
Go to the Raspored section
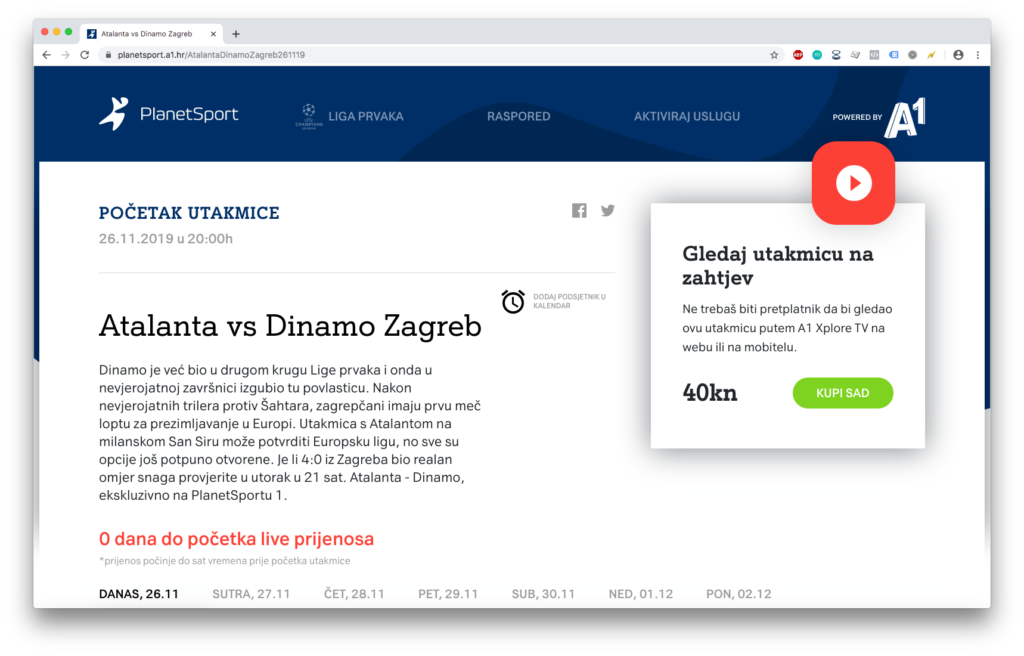pos(518,116)
